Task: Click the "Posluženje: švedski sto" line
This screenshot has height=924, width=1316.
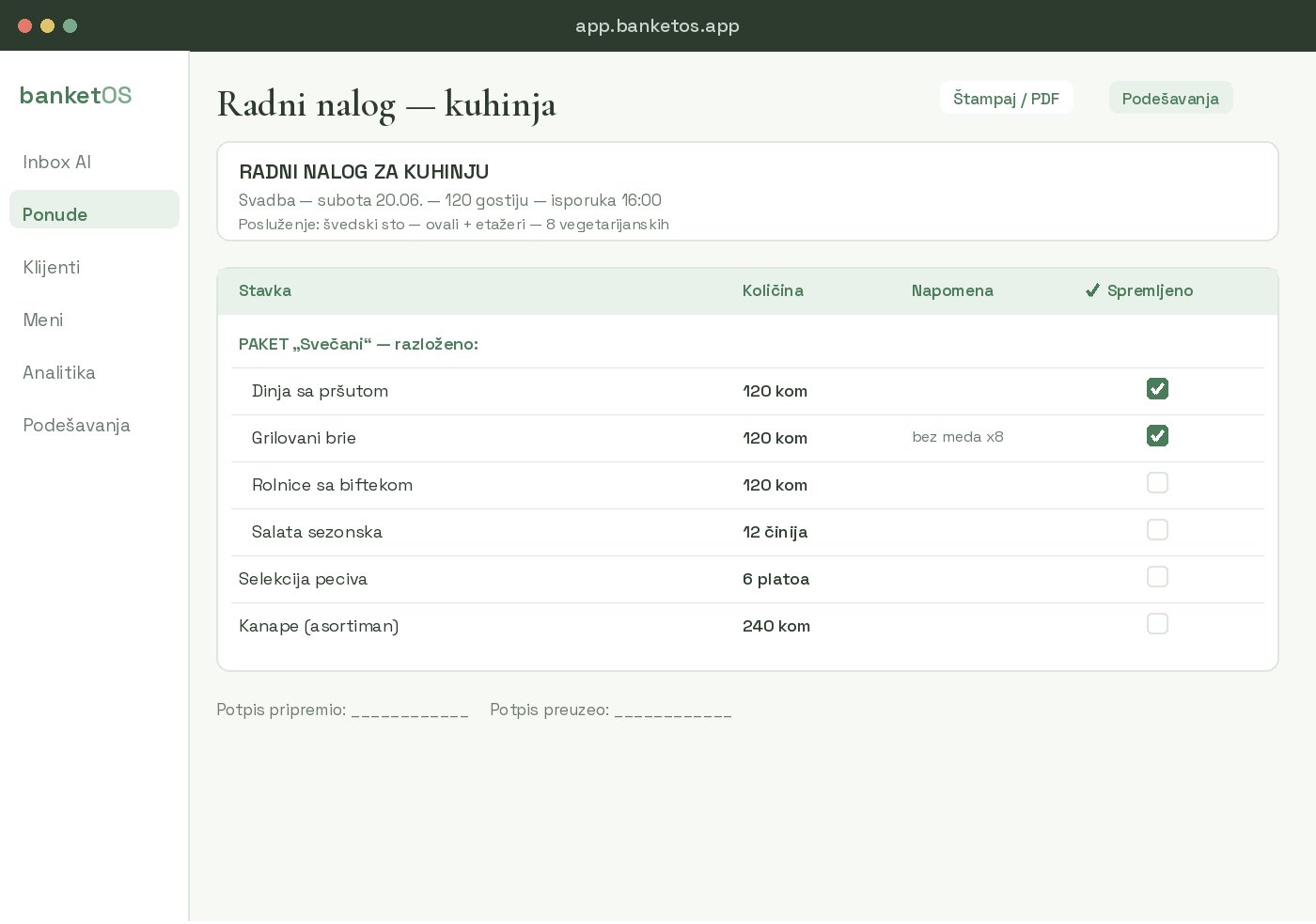Action: [x=454, y=224]
